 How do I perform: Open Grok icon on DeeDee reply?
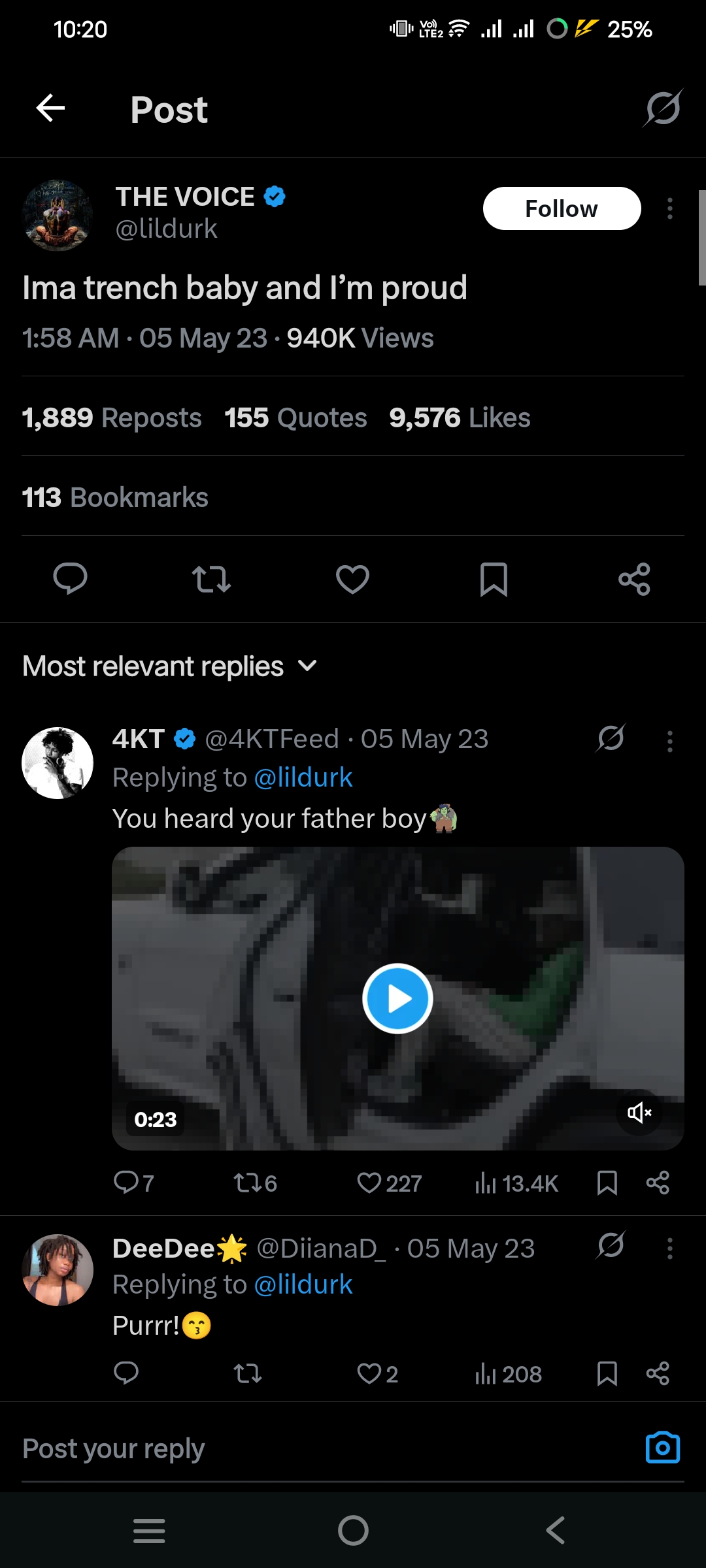[x=611, y=1245]
